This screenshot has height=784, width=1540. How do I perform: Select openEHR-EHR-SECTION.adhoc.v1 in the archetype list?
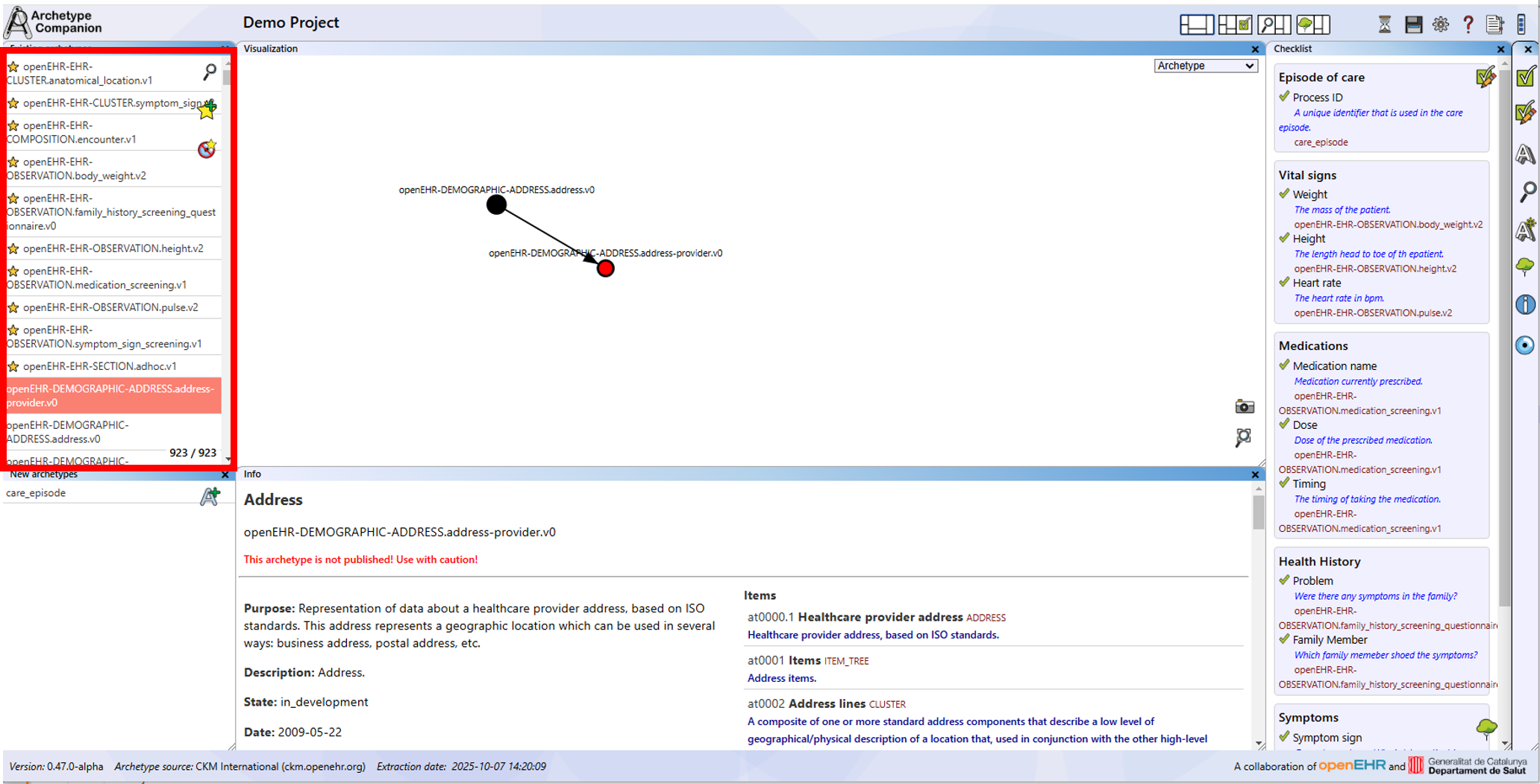[99, 366]
